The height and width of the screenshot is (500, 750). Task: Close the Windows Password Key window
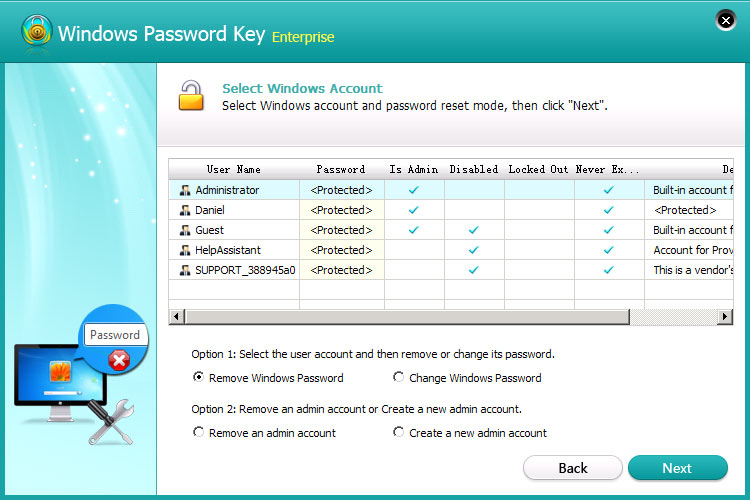point(726,20)
